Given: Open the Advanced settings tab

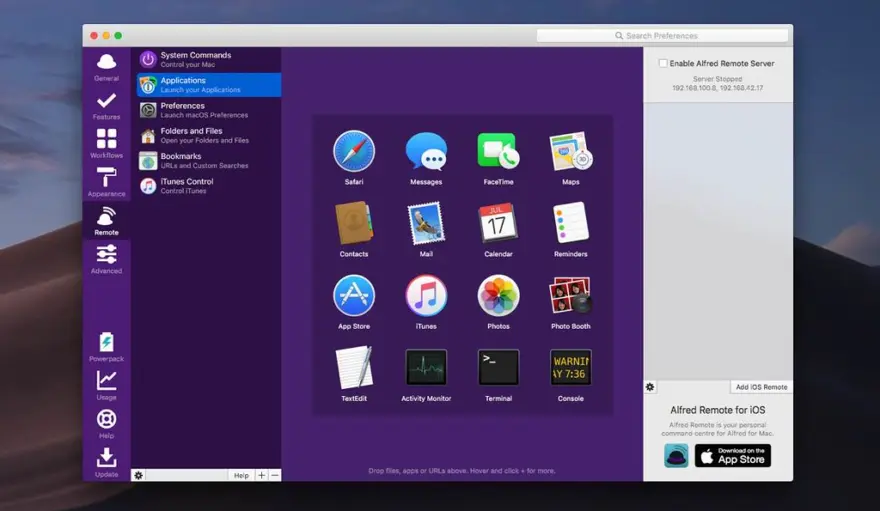Looking at the screenshot, I should click(106, 259).
